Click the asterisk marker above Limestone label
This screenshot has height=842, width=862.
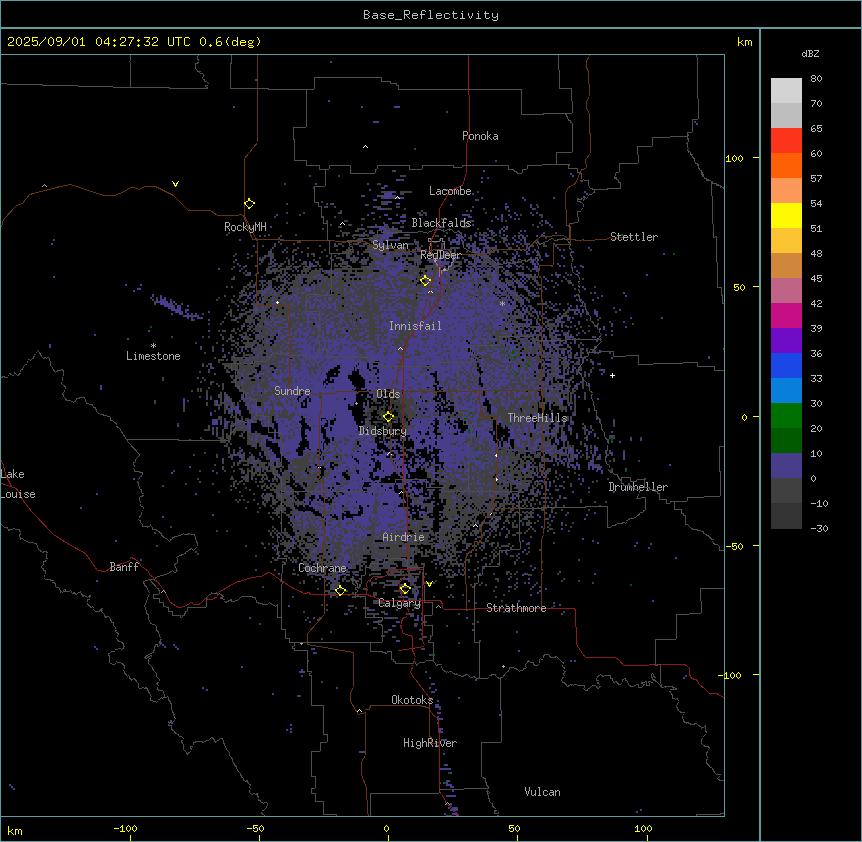point(153,346)
